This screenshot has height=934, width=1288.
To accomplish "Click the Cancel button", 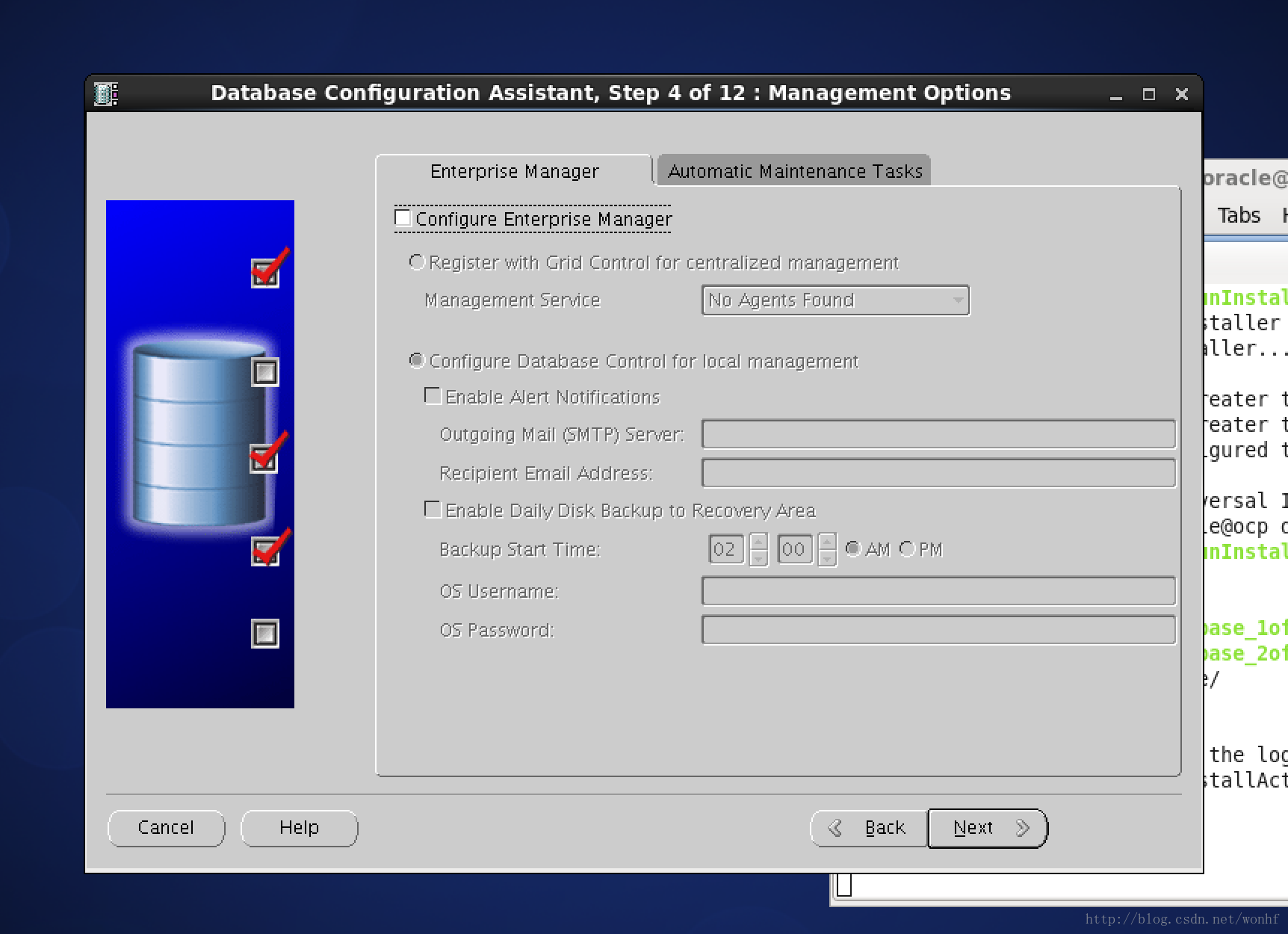I will [166, 828].
